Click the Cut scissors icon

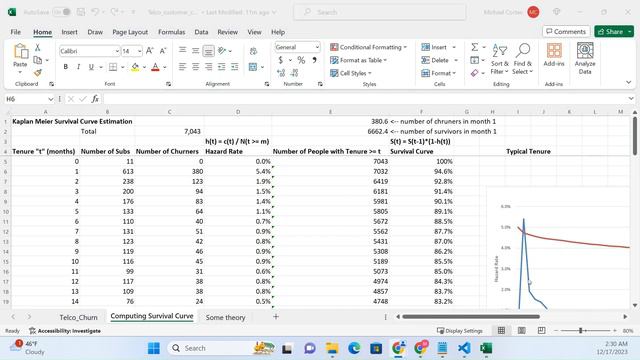[x=38, y=48]
